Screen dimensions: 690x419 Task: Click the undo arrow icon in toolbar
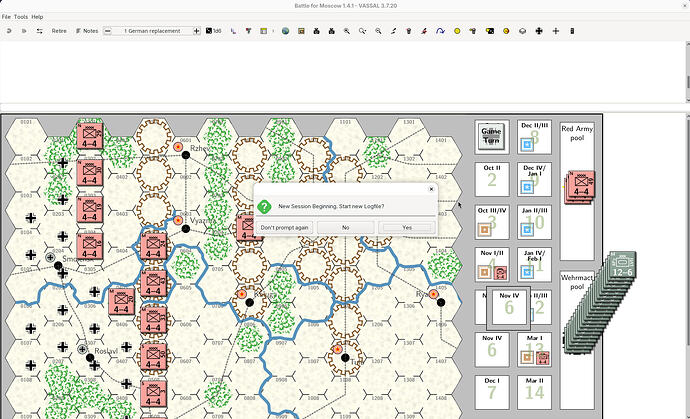click(8, 31)
